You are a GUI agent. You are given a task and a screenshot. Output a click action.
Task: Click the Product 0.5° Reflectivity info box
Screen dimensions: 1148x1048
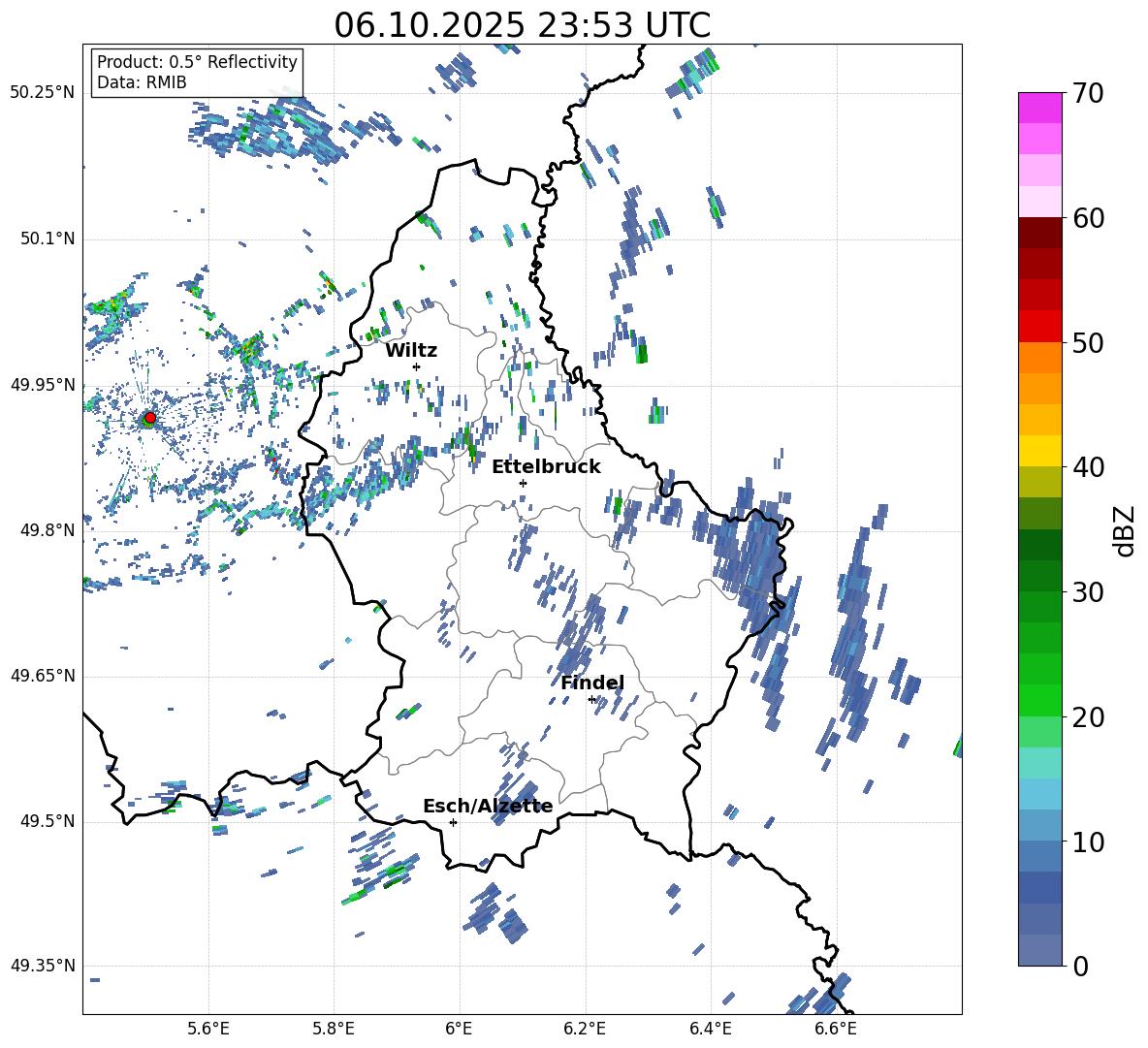[x=197, y=73]
